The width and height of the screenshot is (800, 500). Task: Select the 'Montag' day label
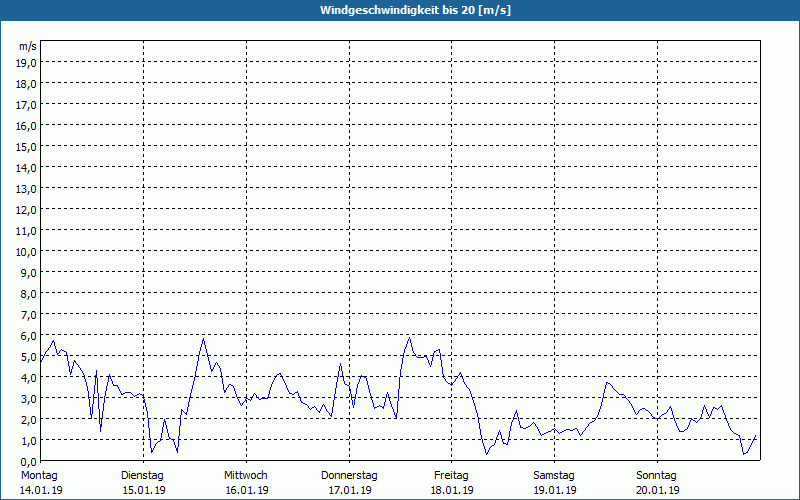coord(39,476)
